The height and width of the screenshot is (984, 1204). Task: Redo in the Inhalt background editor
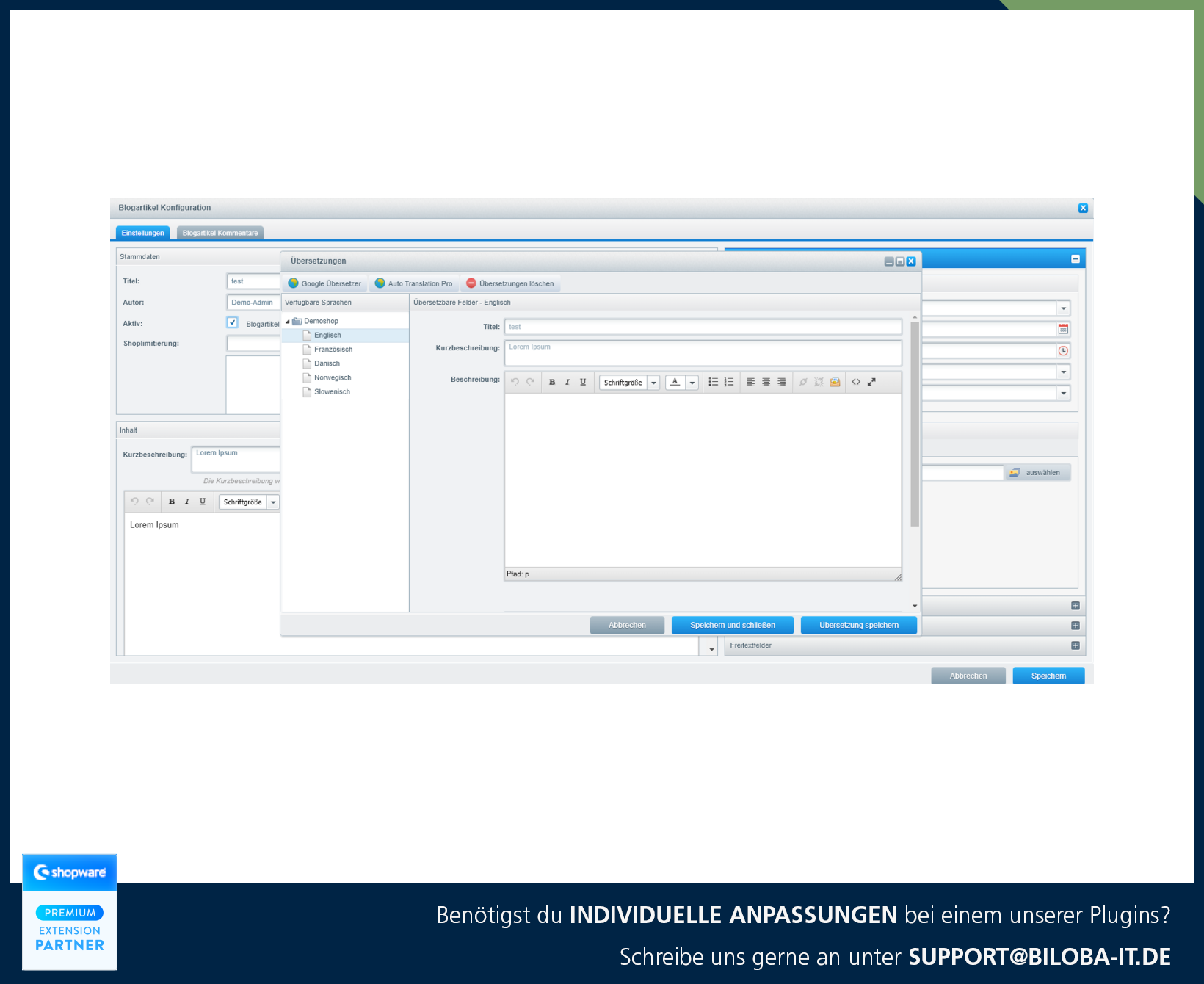coord(150,502)
